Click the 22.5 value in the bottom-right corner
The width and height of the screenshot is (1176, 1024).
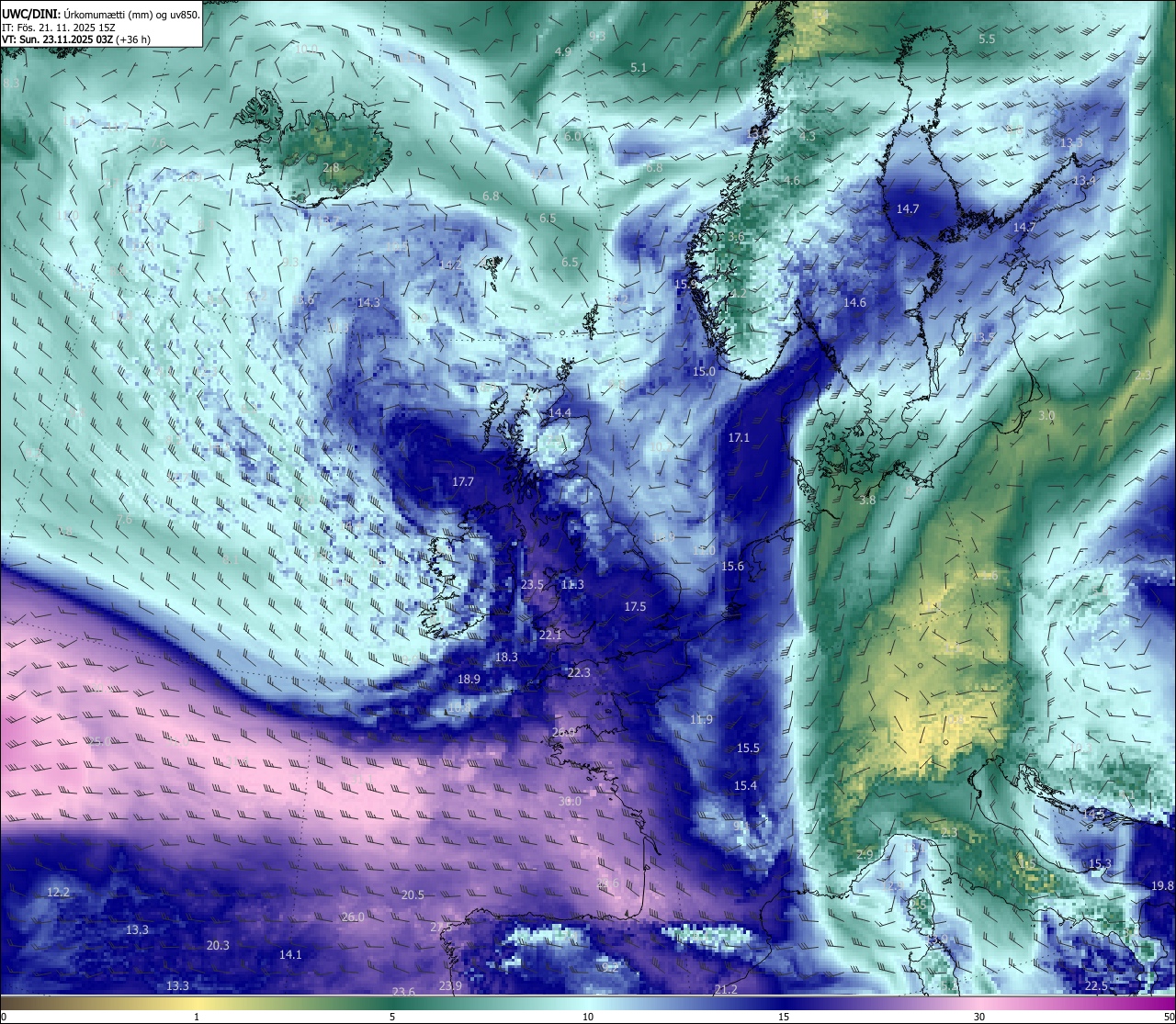click(x=1096, y=986)
